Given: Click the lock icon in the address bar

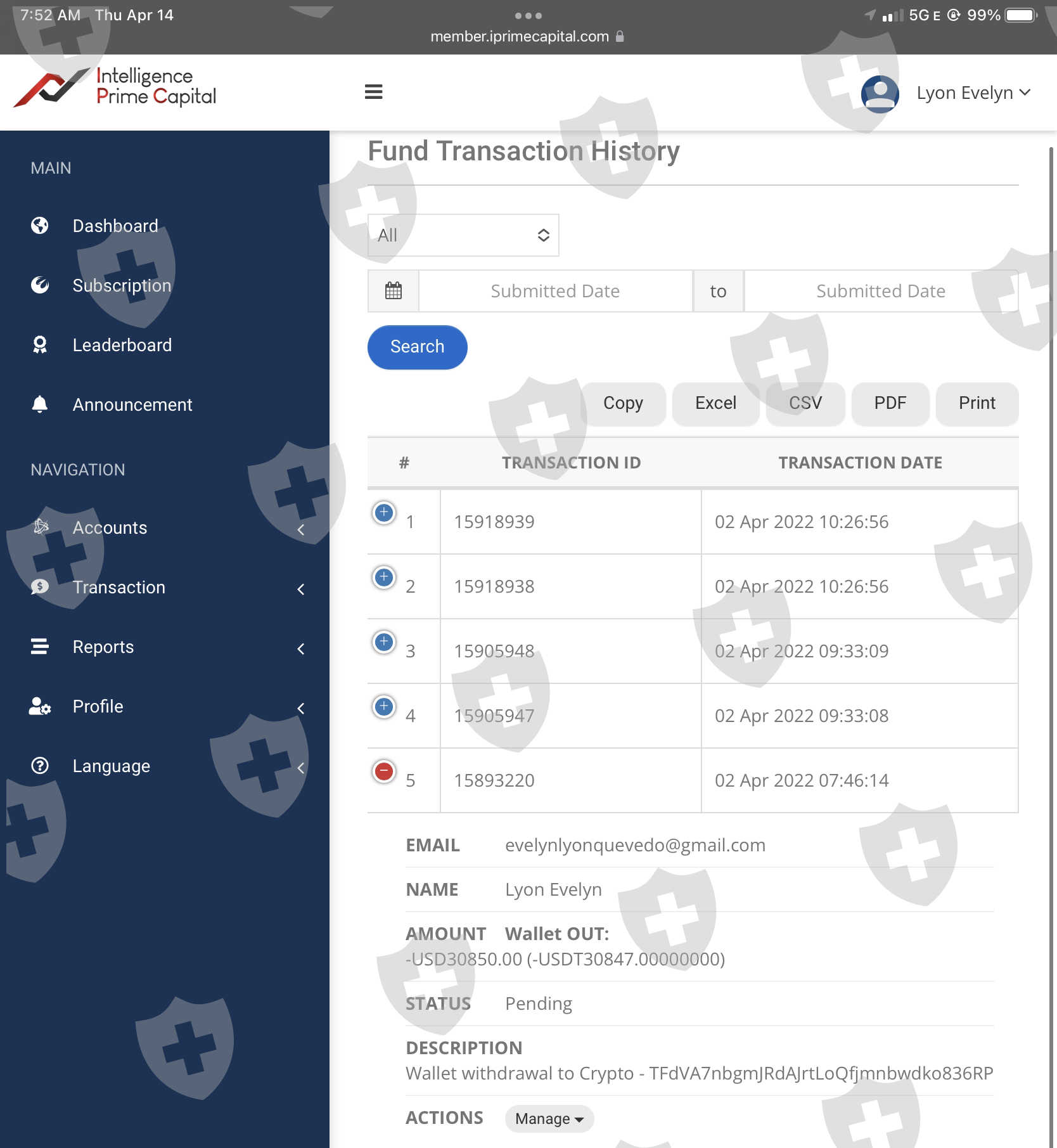Looking at the screenshot, I should tap(620, 36).
